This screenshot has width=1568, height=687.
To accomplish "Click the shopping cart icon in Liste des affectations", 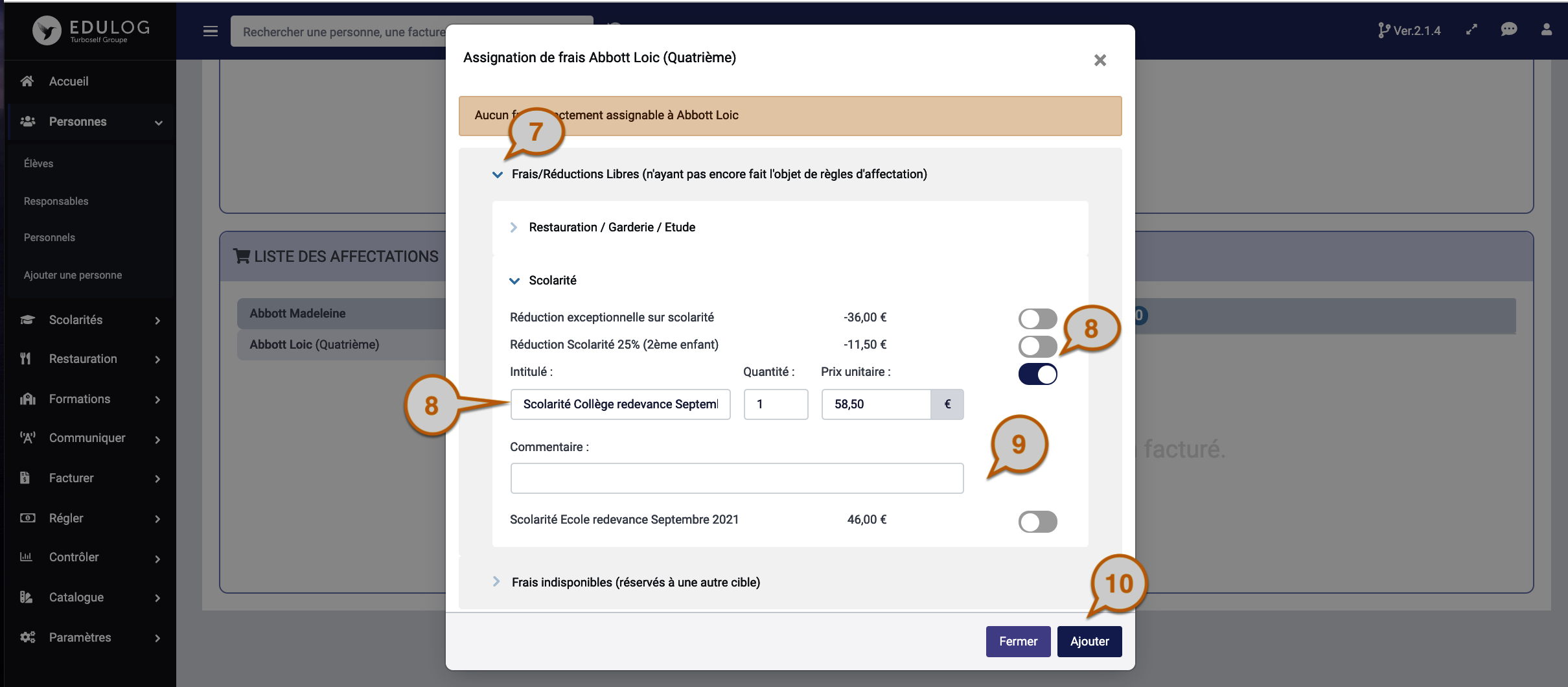I will [242, 256].
